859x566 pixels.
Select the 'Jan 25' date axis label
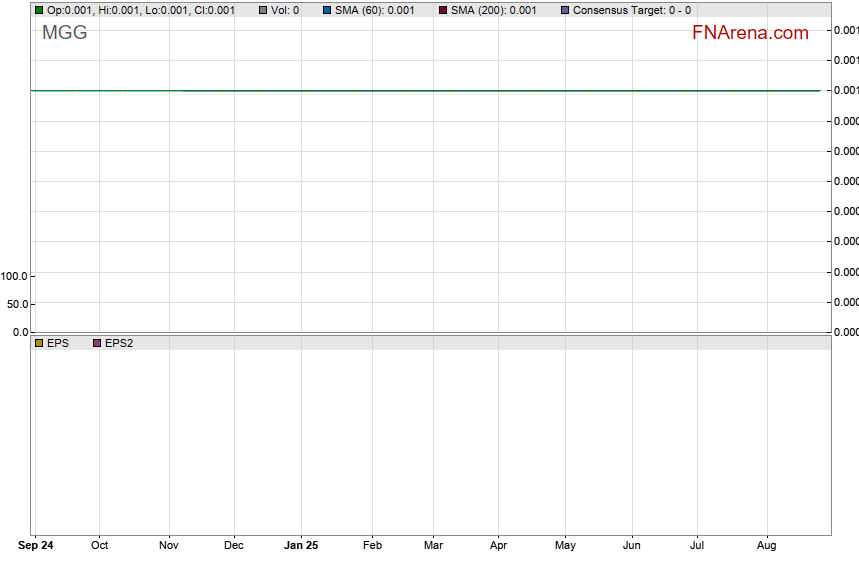click(301, 546)
